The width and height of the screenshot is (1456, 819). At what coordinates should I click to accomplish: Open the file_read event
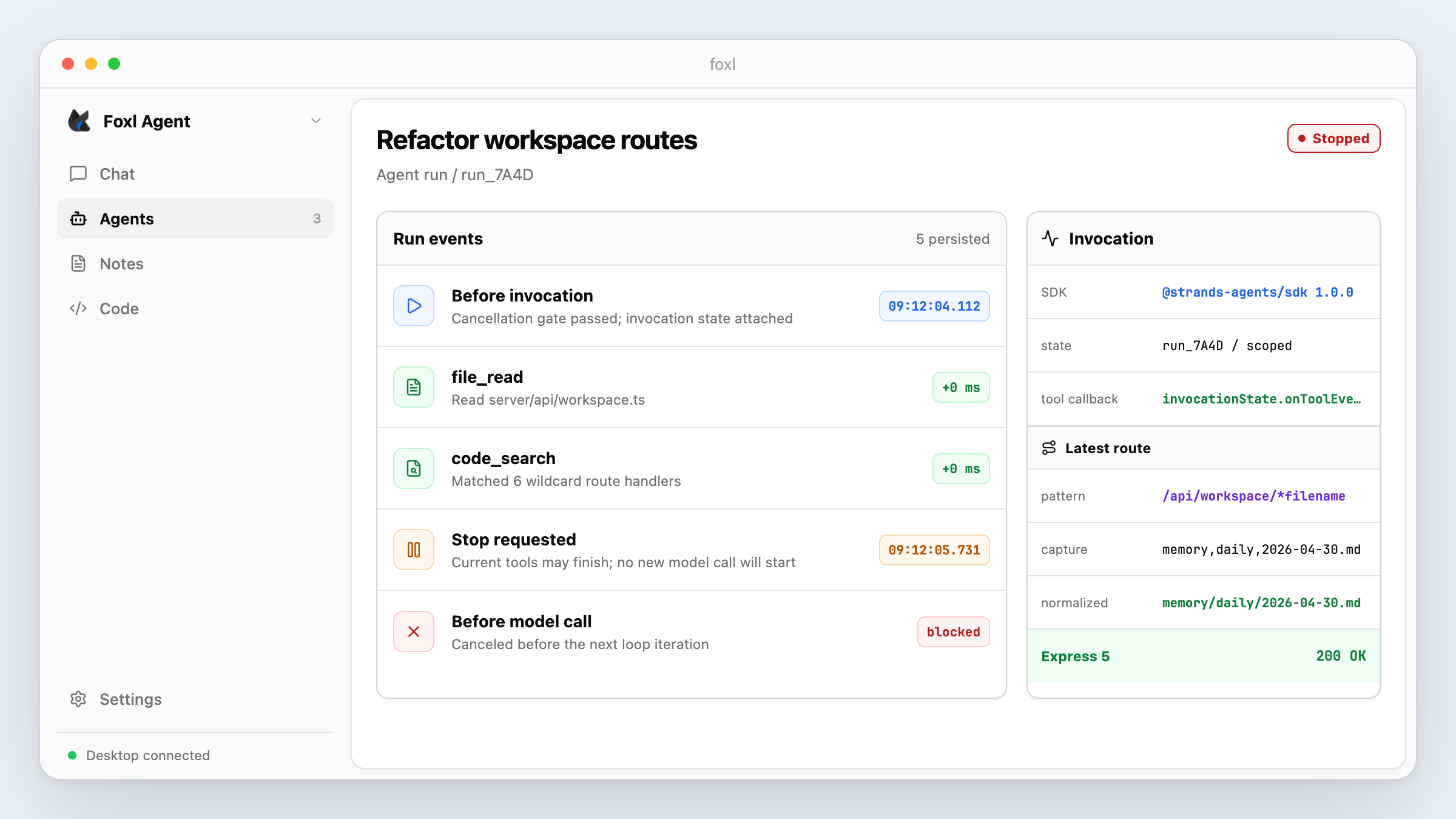(692, 387)
